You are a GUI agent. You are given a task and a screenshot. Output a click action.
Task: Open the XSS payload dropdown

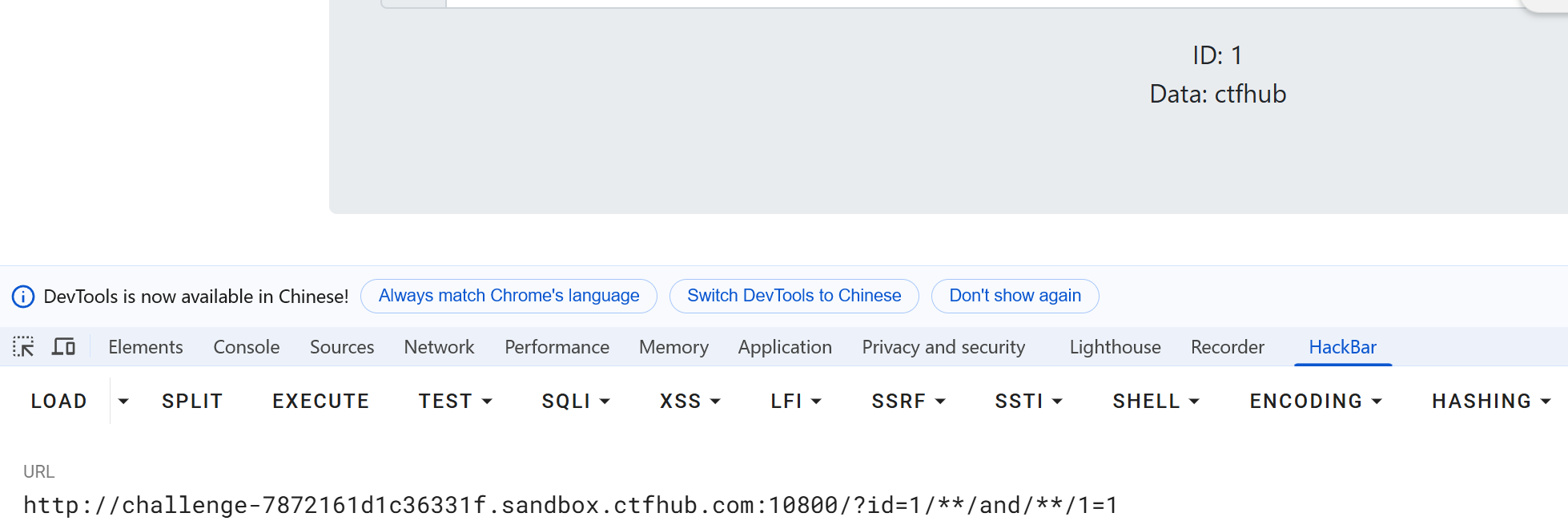(x=690, y=401)
